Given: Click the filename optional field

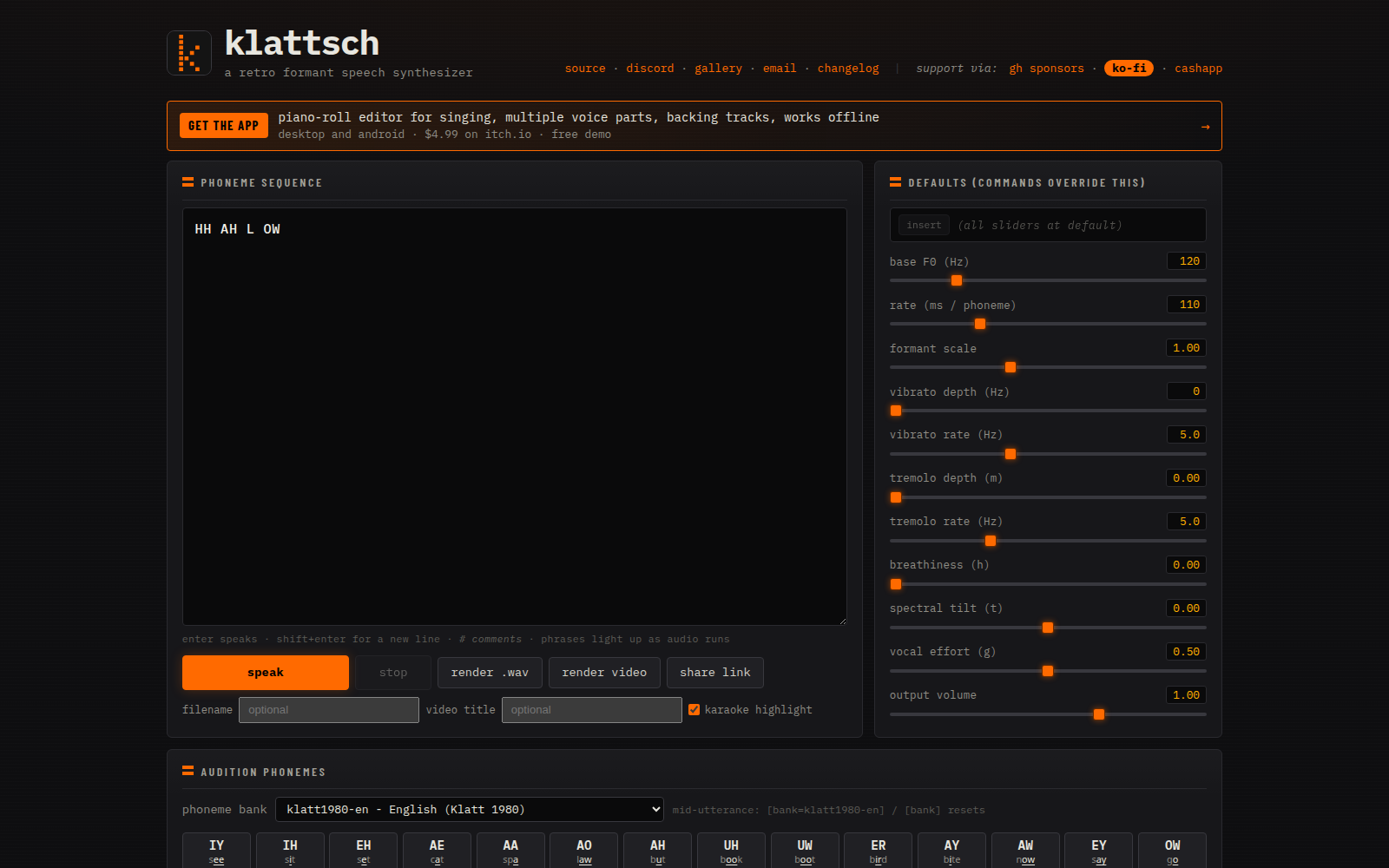Looking at the screenshot, I should tap(329, 710).
